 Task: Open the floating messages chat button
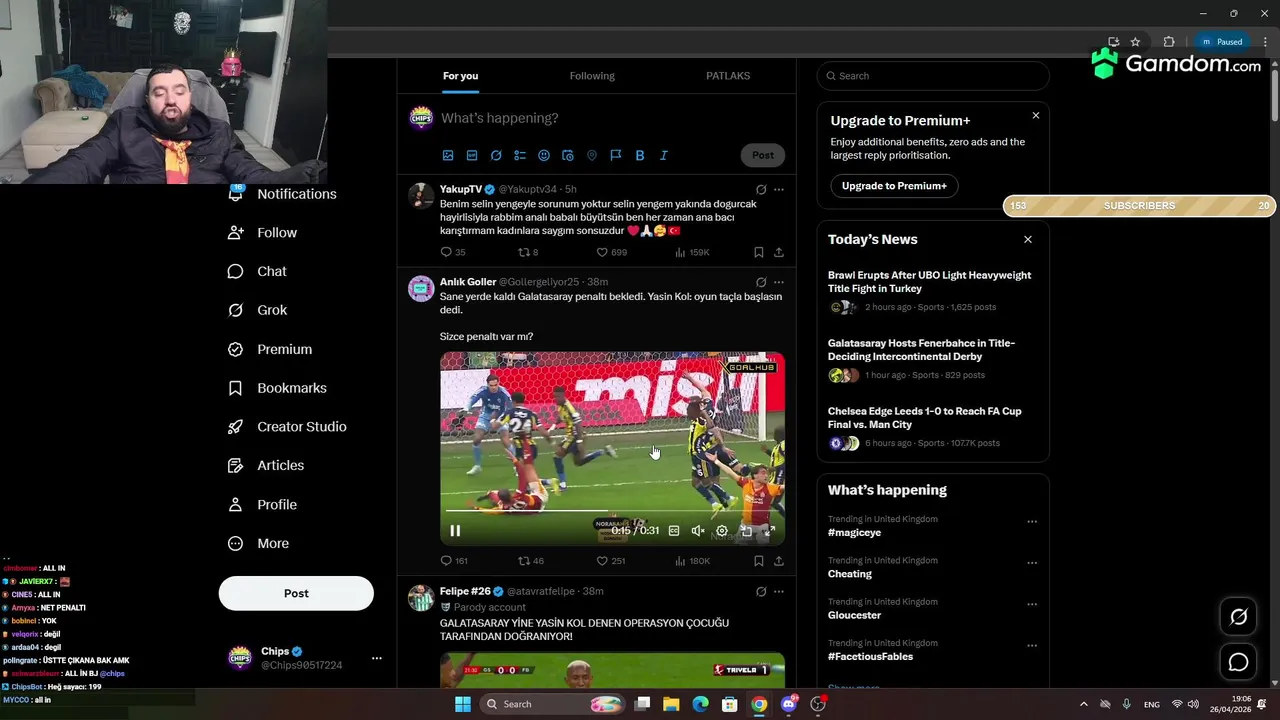click(1239, 662)
